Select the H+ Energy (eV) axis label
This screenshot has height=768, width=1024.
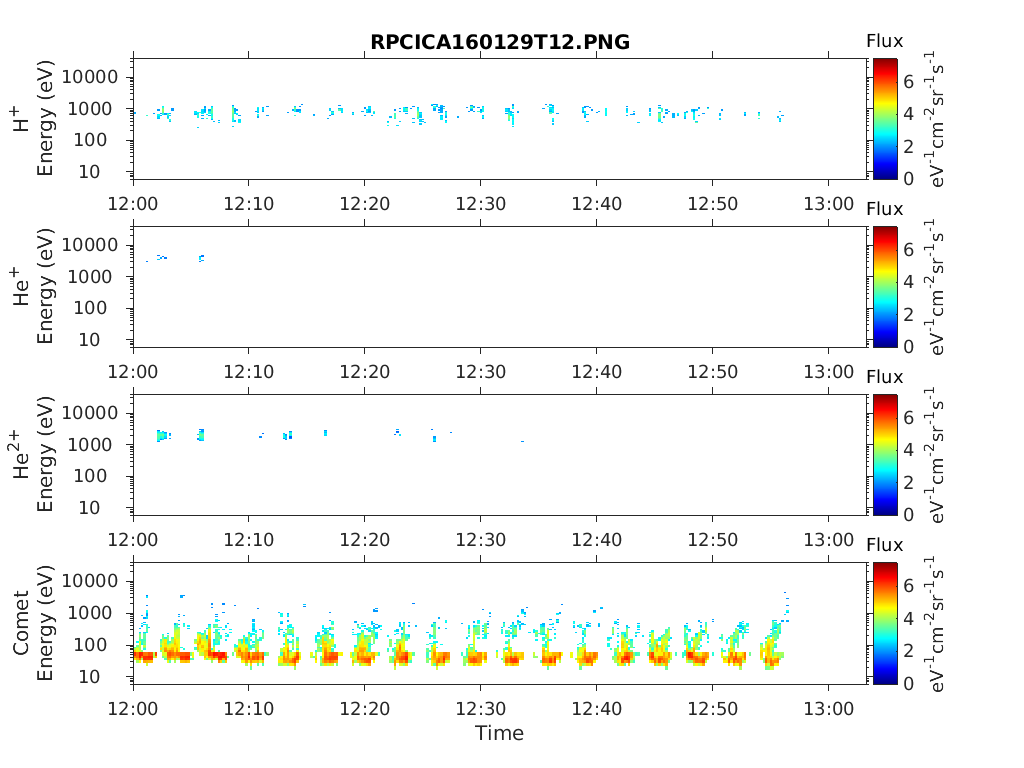tap(33, 119)
